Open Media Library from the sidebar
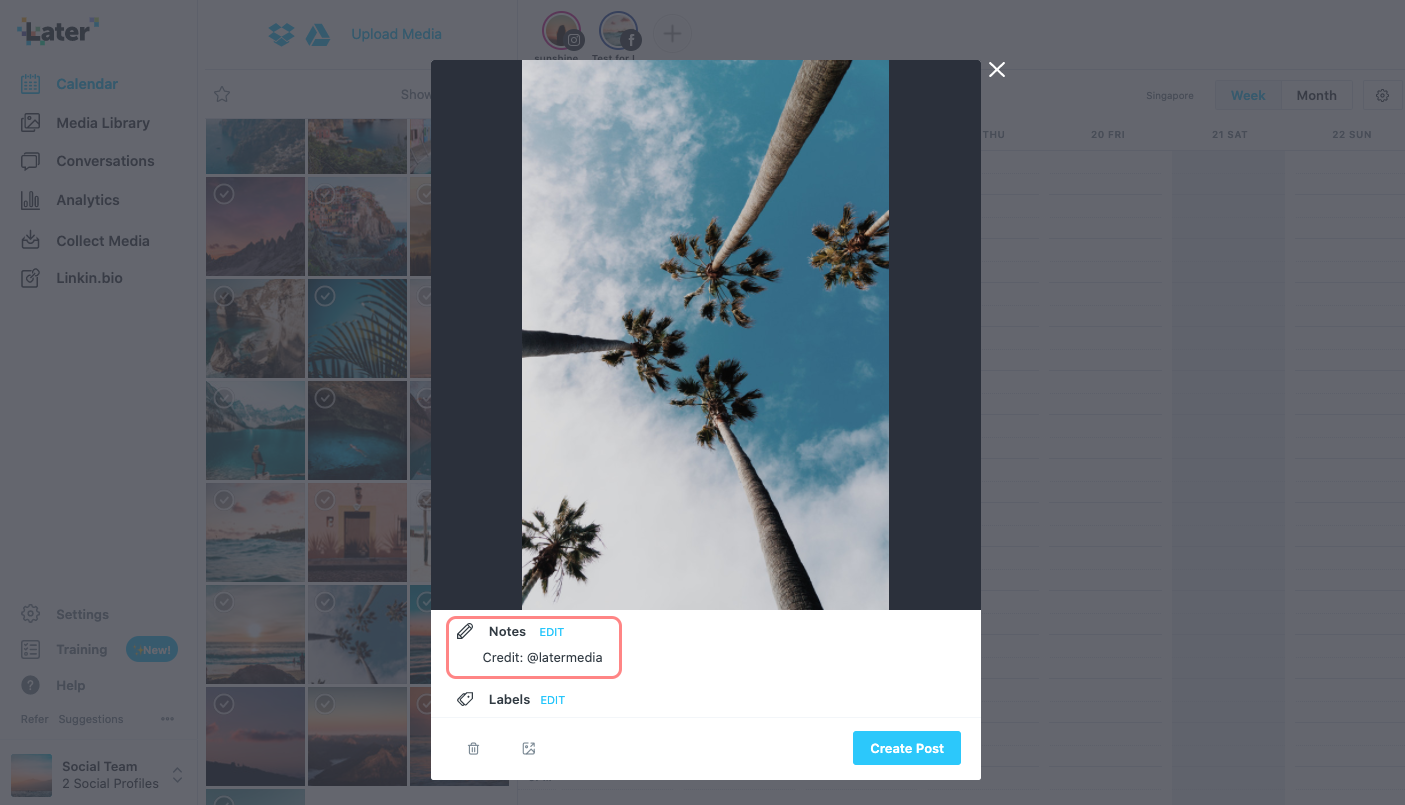The width and height of the screenshot is (1405, 805). [x=103, y=123]
